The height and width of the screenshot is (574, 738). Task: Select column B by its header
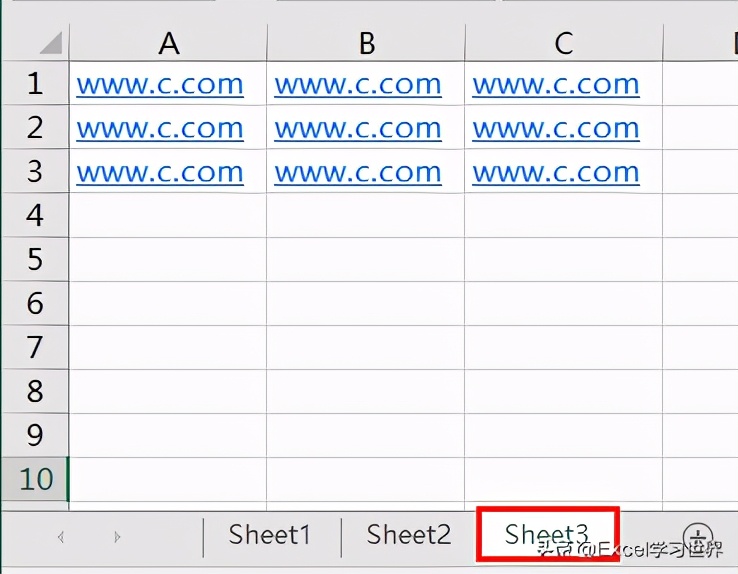tap(366, 43)
